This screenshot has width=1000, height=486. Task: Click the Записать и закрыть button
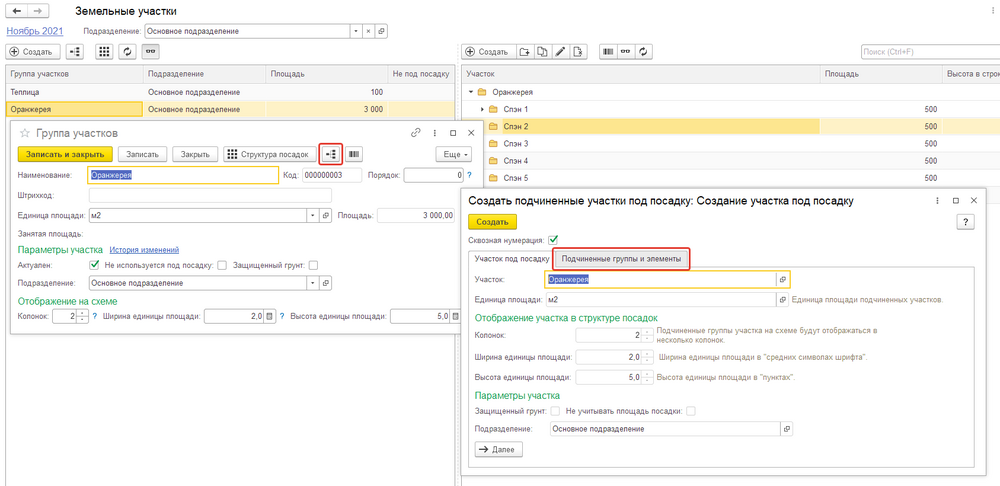pyautogui.click(x=65, y=154)
